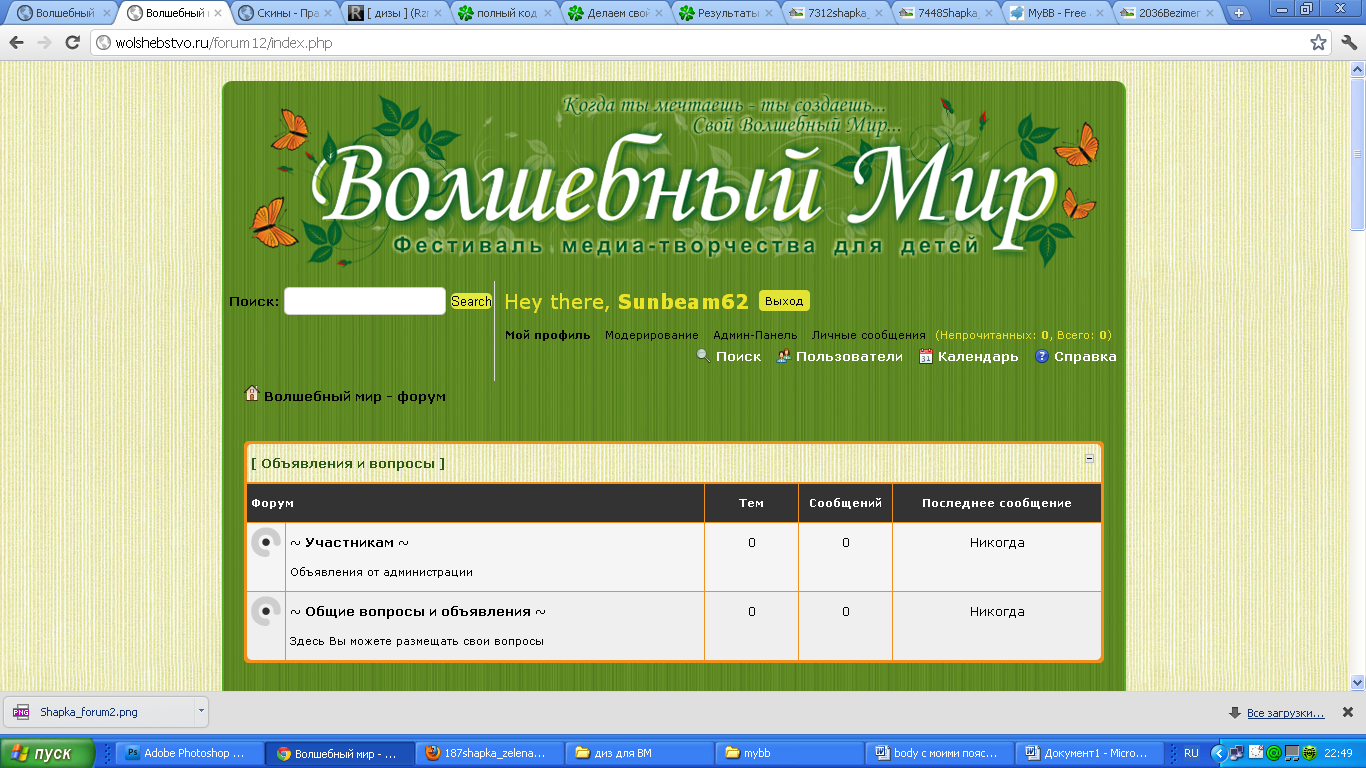Click the yellow Search button

click(x=471, y=301)
